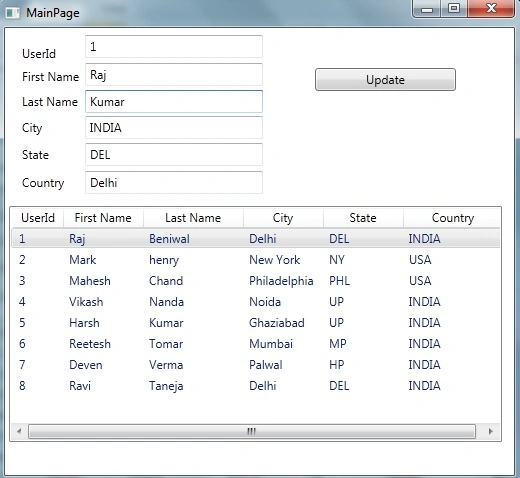Click the Update button
Viewport: 520px width, 478px height.
(385, 80)
